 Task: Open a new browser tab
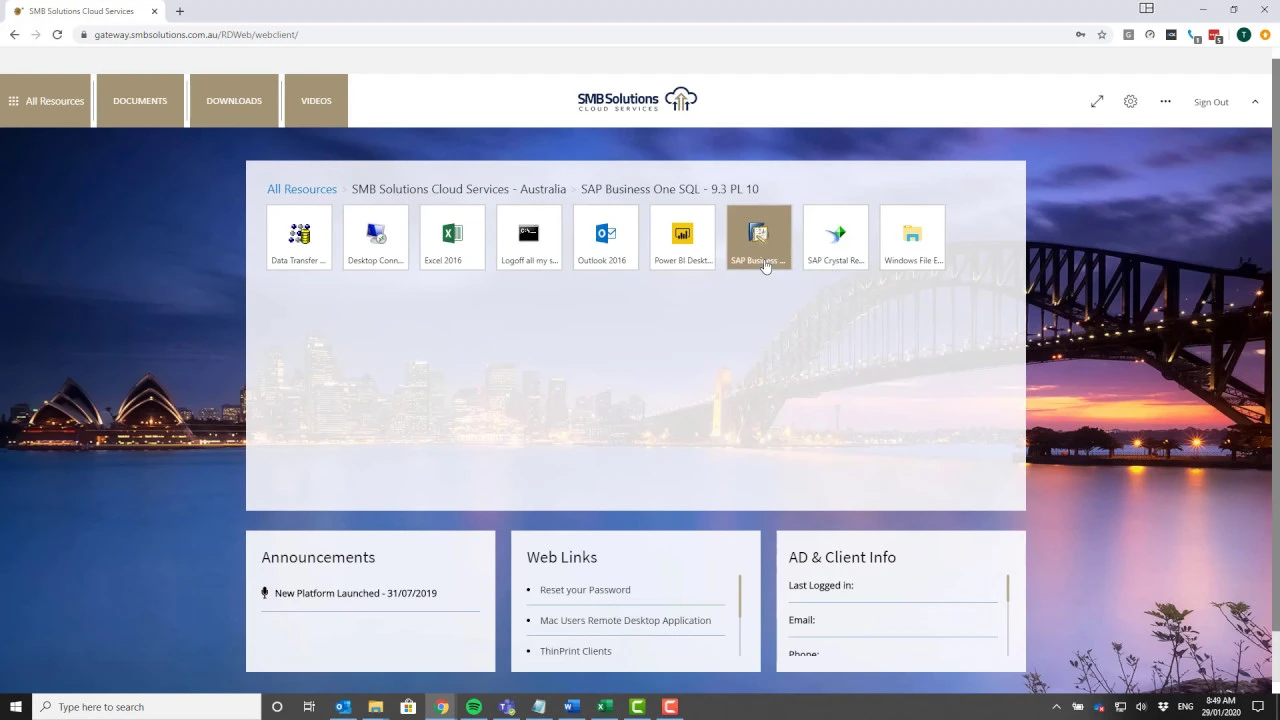[x=180, y=11]
